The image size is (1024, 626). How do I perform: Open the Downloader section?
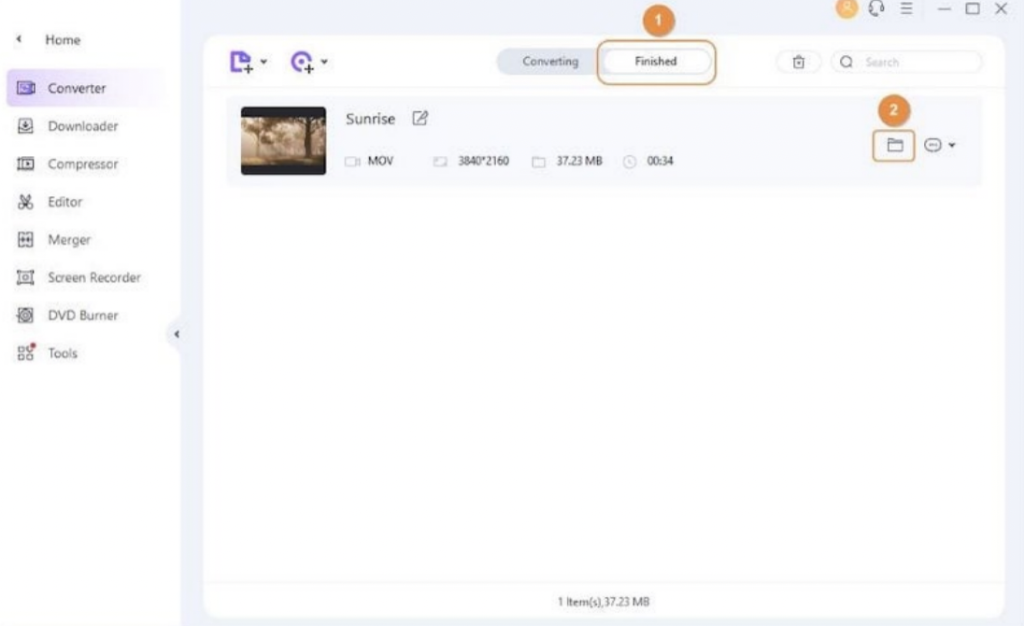(82, 126)
